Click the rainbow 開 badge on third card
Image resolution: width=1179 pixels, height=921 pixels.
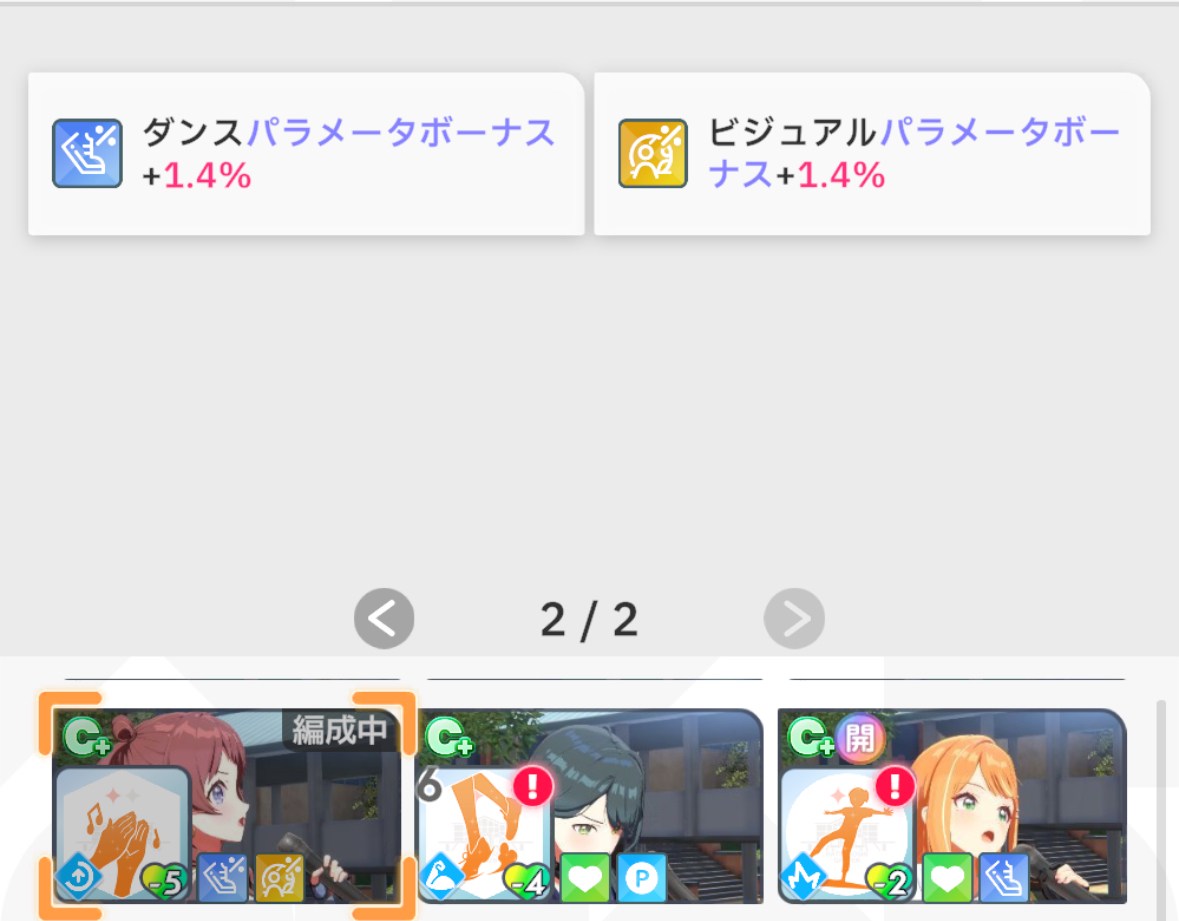click(859, 738)
